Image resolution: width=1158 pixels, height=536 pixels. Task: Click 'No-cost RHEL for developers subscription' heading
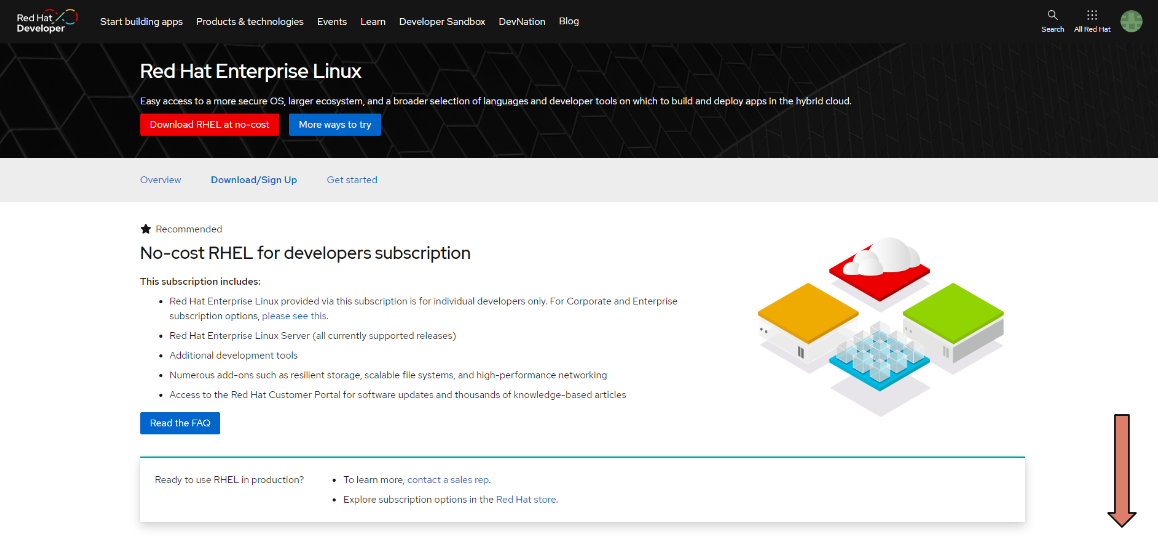coord(305,253)
